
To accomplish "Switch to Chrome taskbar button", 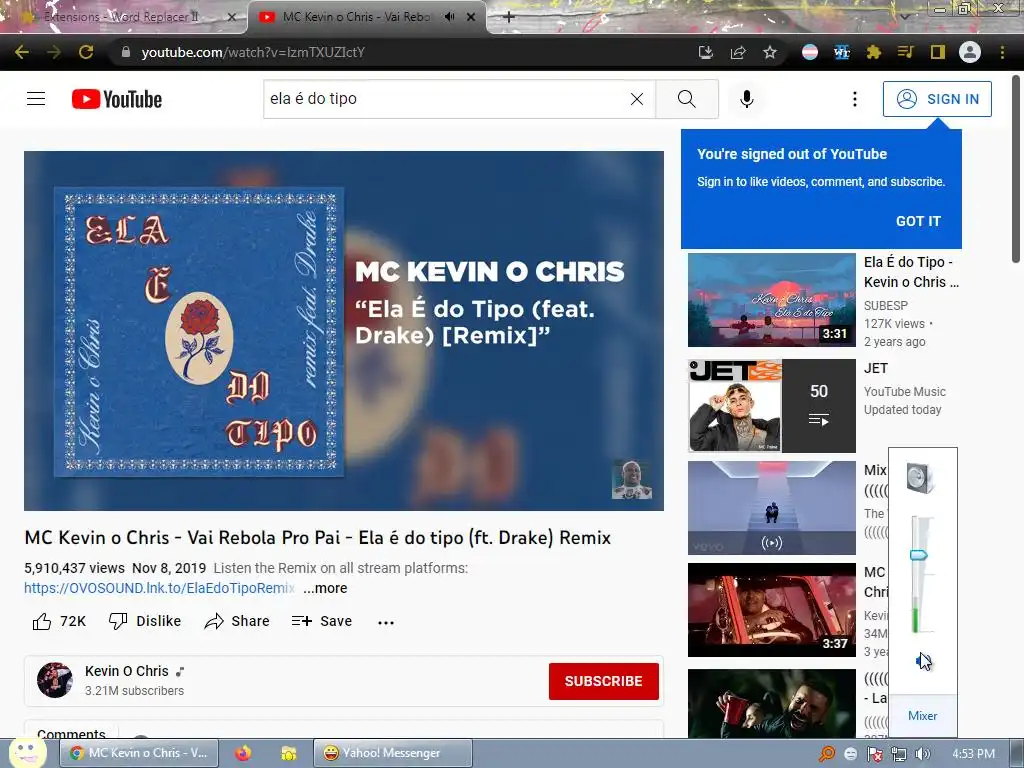I will coord(137,753).
